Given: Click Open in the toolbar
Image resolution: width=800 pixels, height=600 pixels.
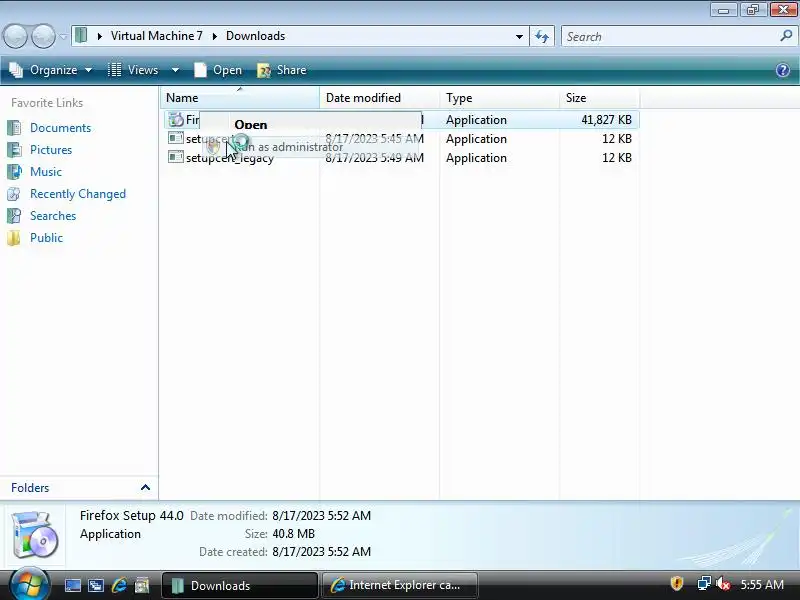Looking at the screenshot, I should tap(218, 70).
